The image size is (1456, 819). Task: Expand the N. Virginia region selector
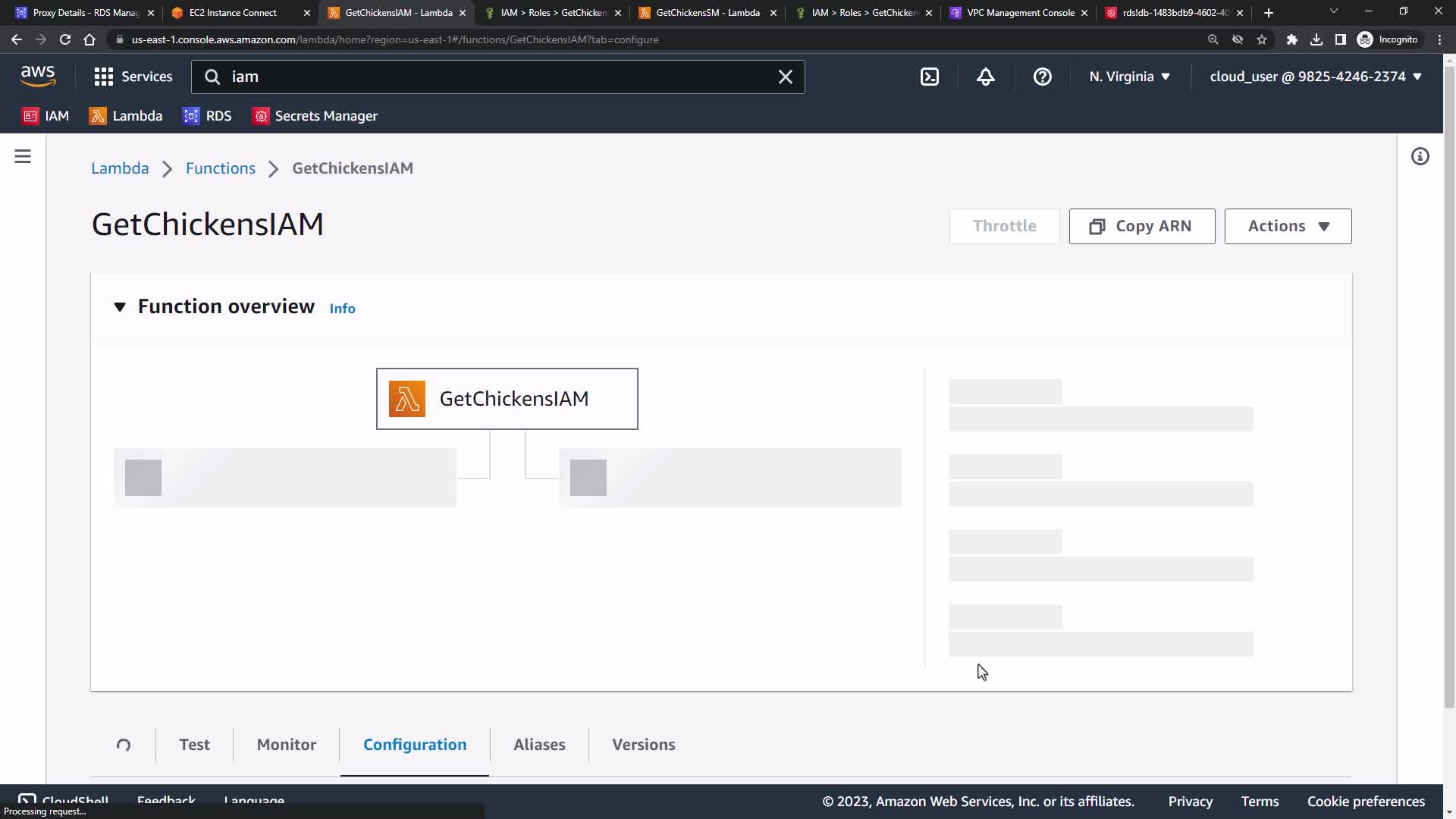coord(1129,77)
